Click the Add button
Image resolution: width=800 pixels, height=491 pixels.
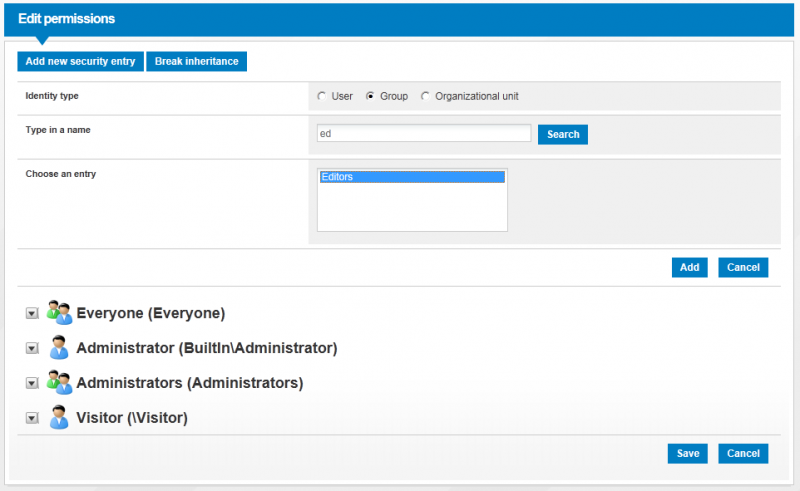point(689,267)
